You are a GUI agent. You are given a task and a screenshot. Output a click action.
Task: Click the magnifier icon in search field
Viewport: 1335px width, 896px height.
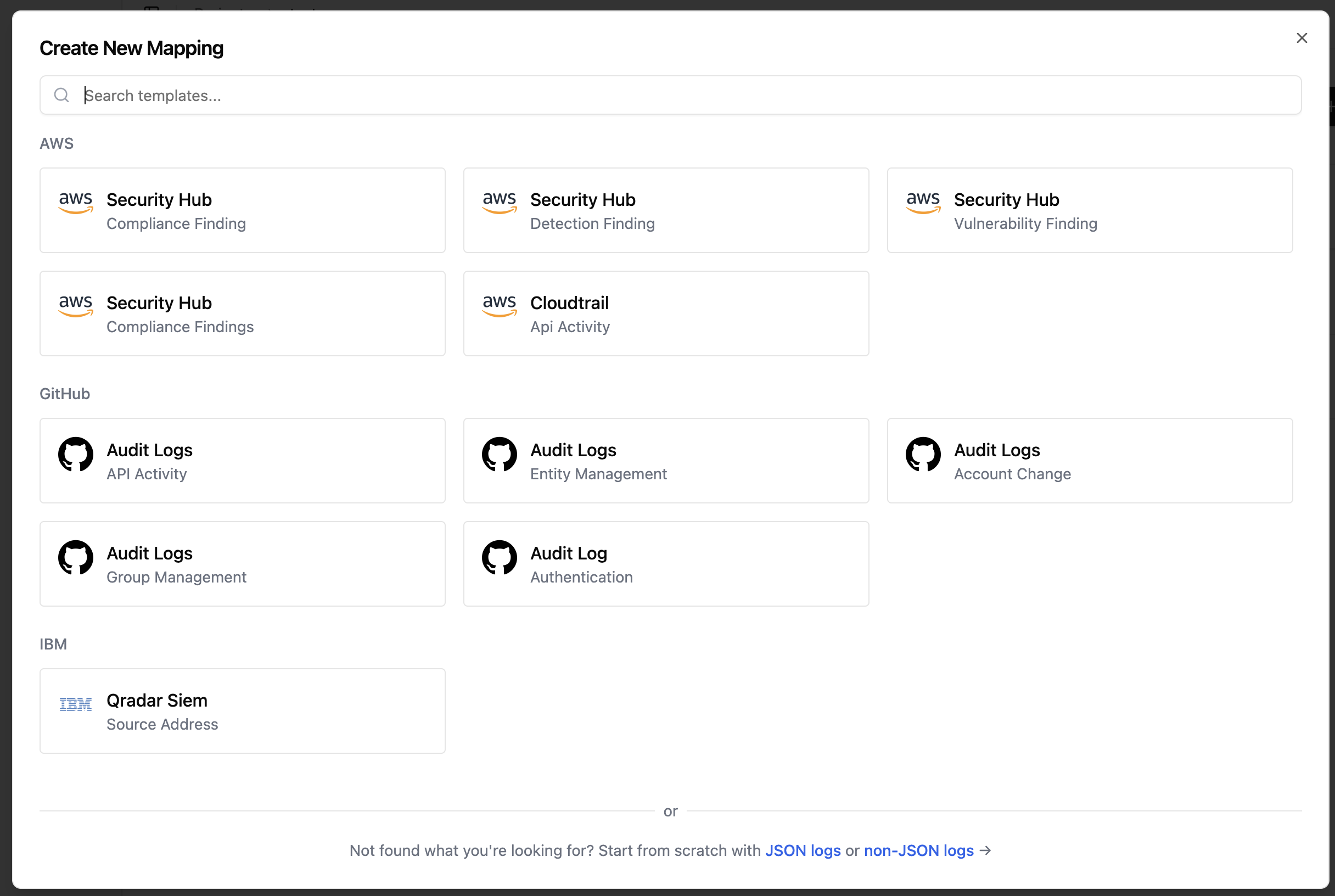[x=61, y=96]
